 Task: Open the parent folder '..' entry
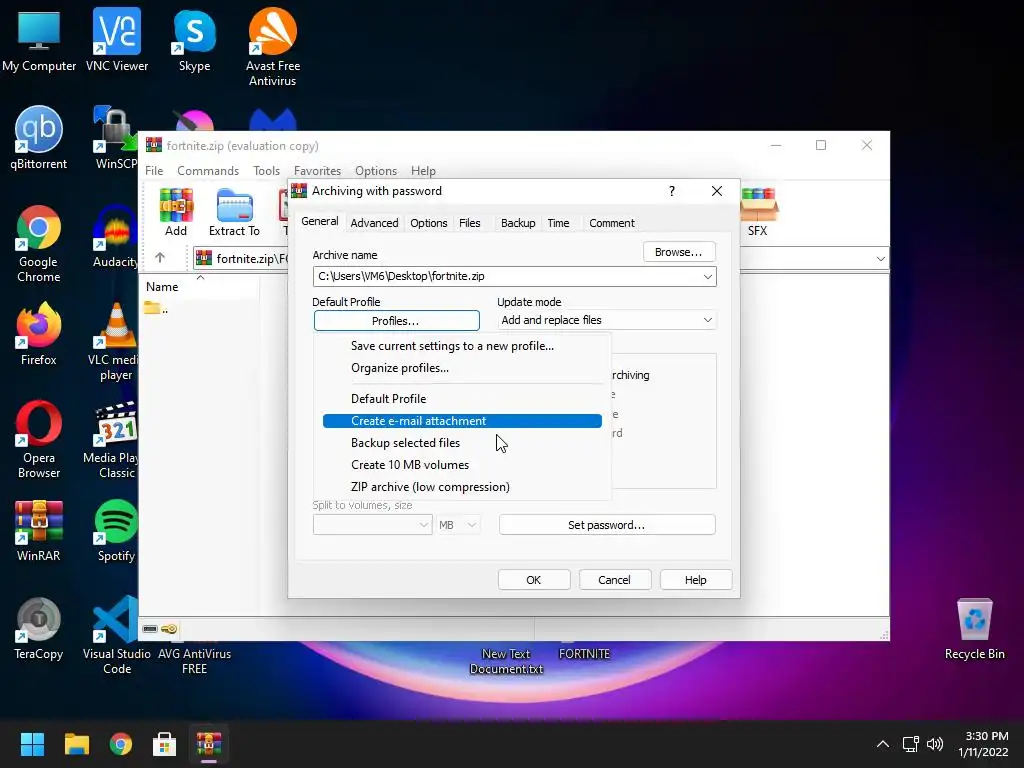pyautogui.click(x=155, y=308)
